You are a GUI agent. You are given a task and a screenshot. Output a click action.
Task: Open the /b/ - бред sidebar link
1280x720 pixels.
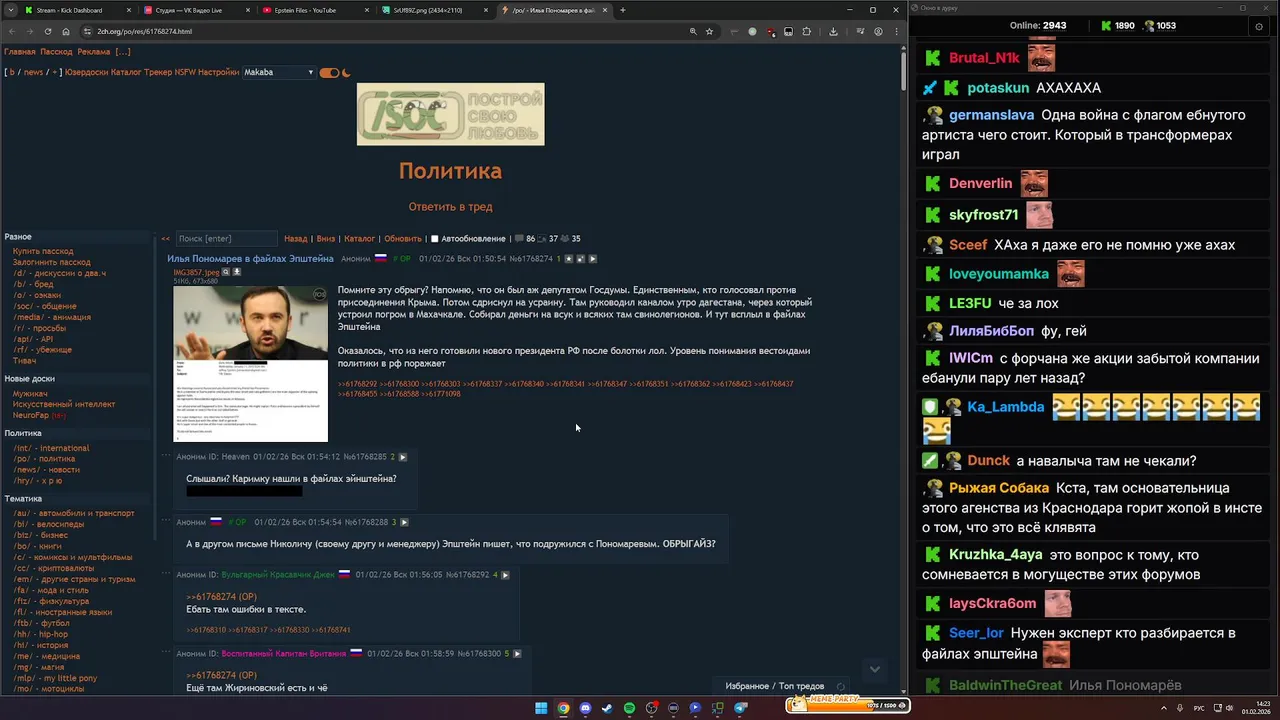point(33,284)
